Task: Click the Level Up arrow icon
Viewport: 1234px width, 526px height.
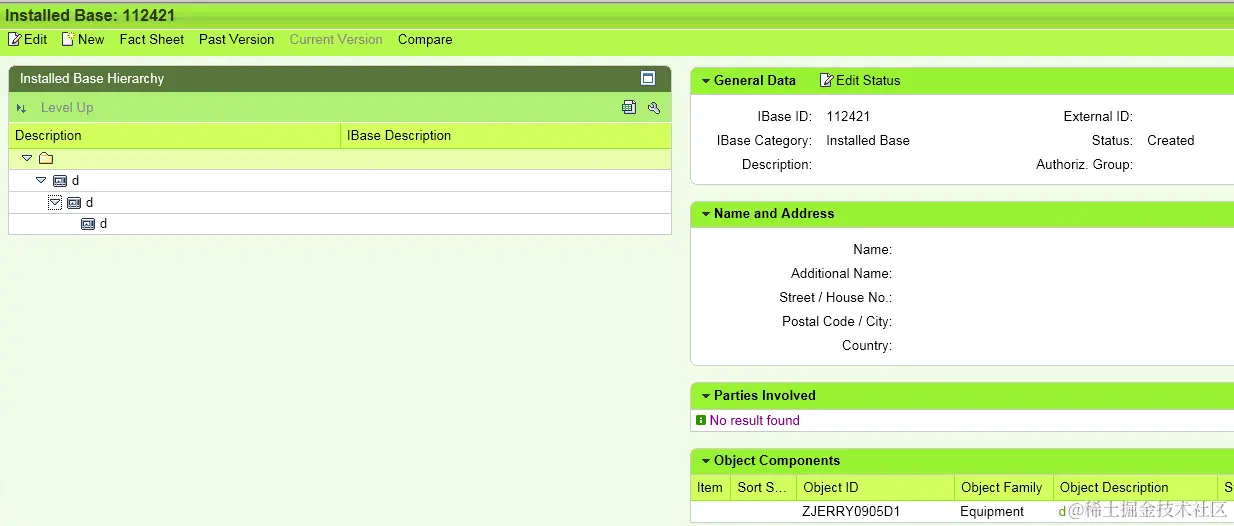Action: click(x=22, y=108)
